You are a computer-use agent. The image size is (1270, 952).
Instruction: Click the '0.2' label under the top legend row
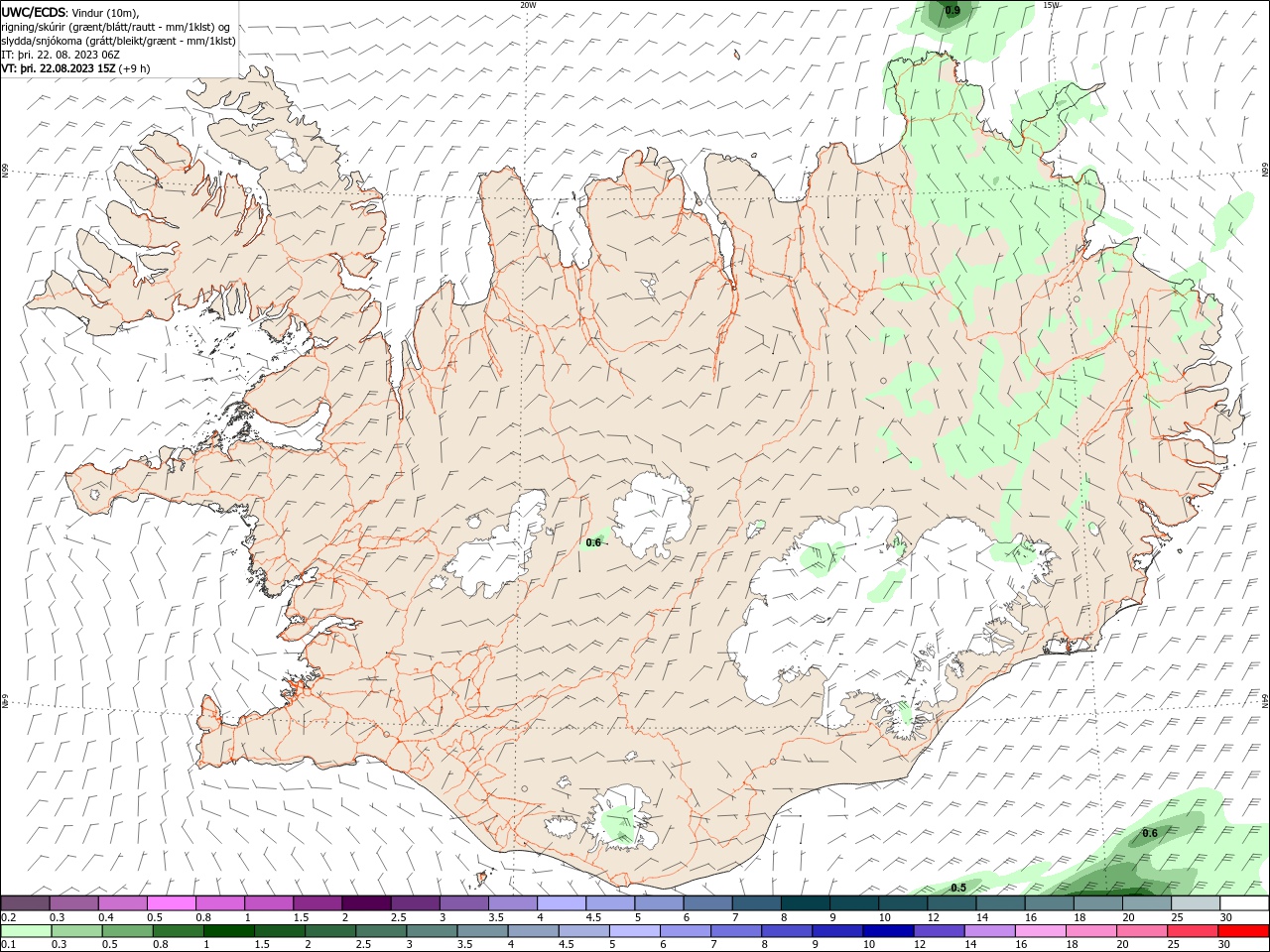pos(9,917)
